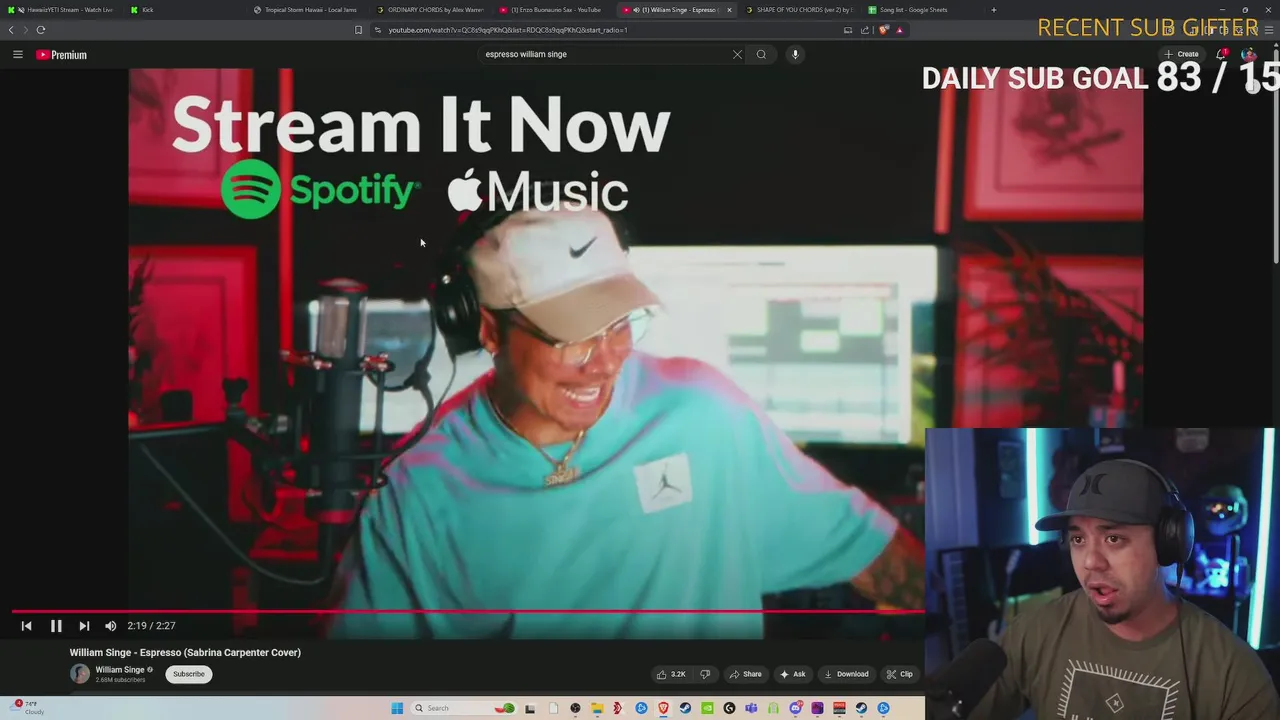This screenshot has width=1280, height=720.
Task: Bookmark this page in the toolbar
Action: point(358,30)
